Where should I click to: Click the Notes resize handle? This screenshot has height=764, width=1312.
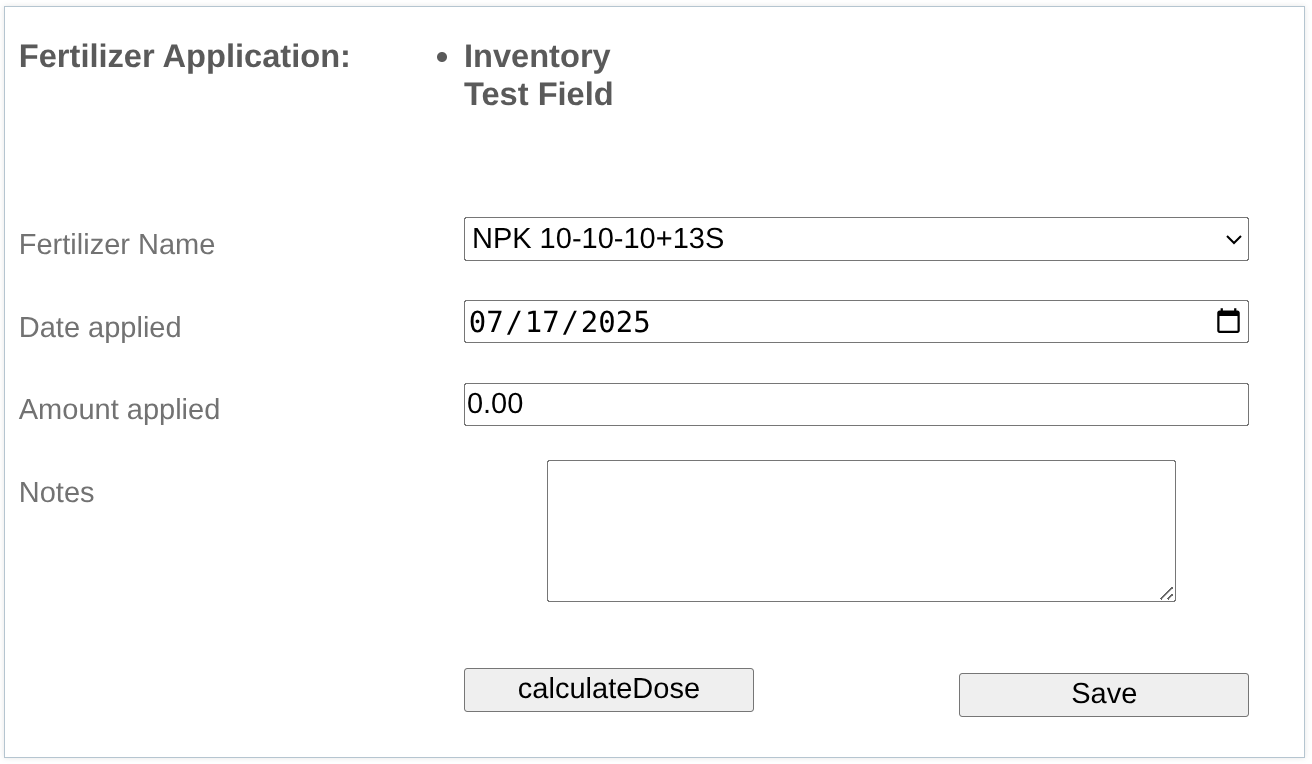pos(1168,595)
